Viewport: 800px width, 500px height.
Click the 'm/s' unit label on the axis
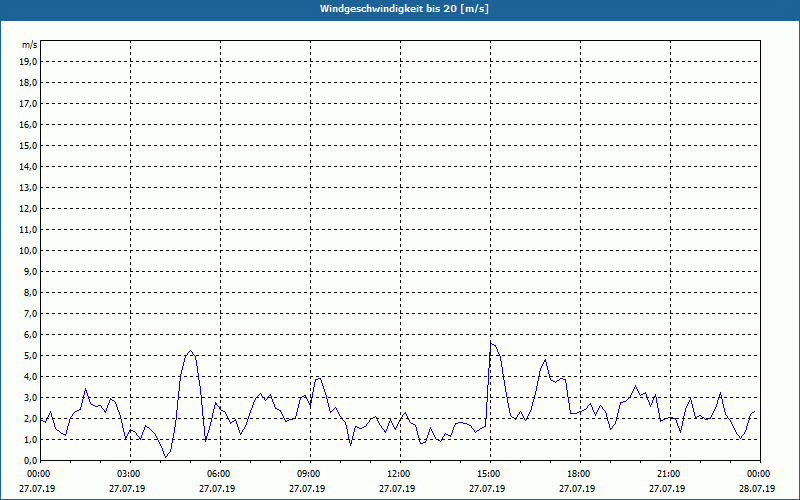tap(29, 45)
